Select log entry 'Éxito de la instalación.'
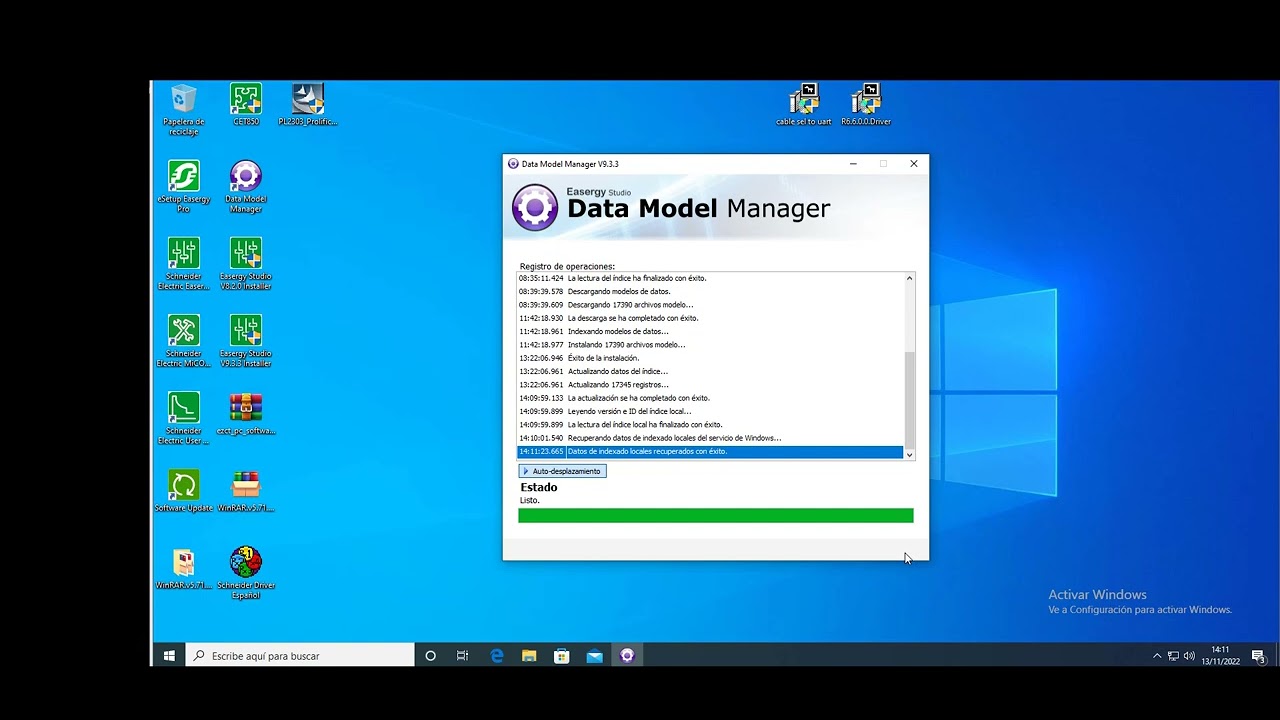Viewport: 1280px width, 720px height. 710,358
